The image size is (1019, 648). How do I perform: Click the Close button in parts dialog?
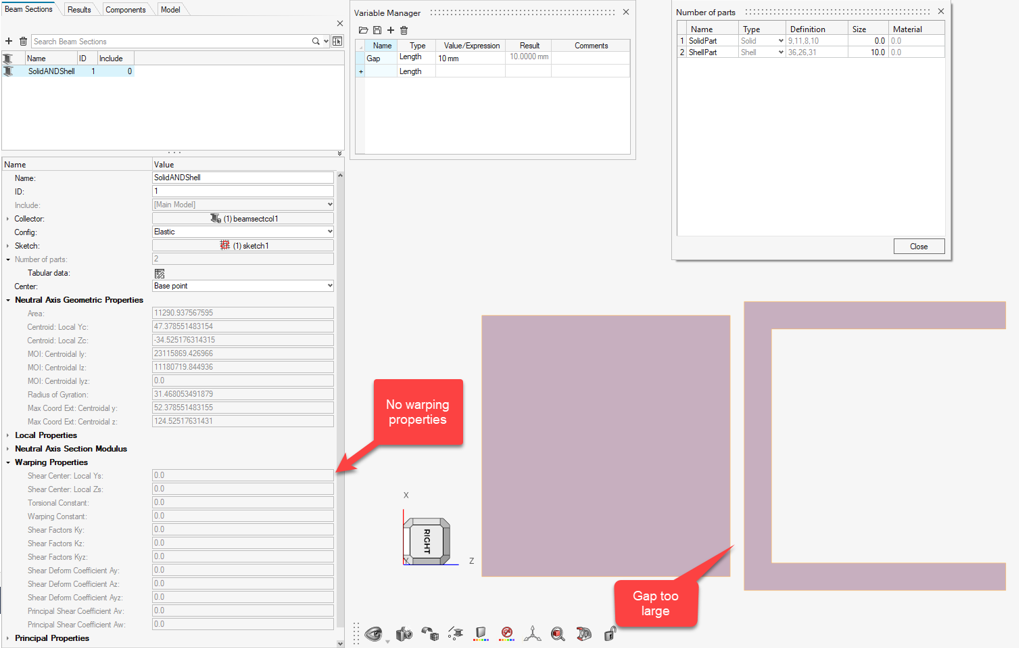(918, 246)
